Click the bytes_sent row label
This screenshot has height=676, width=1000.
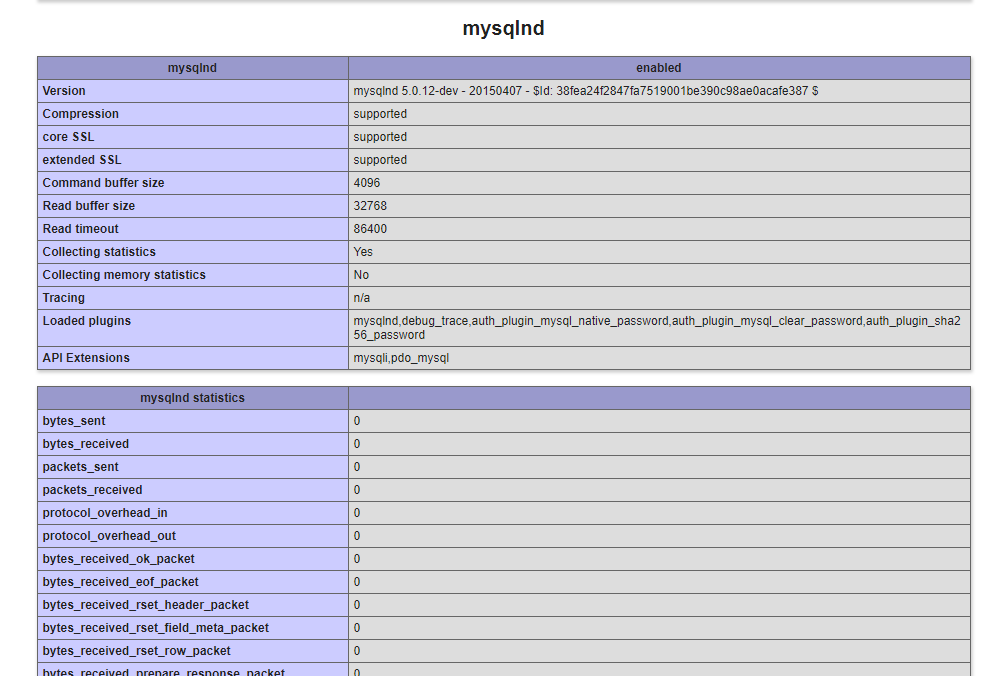[x=74, y=421]
